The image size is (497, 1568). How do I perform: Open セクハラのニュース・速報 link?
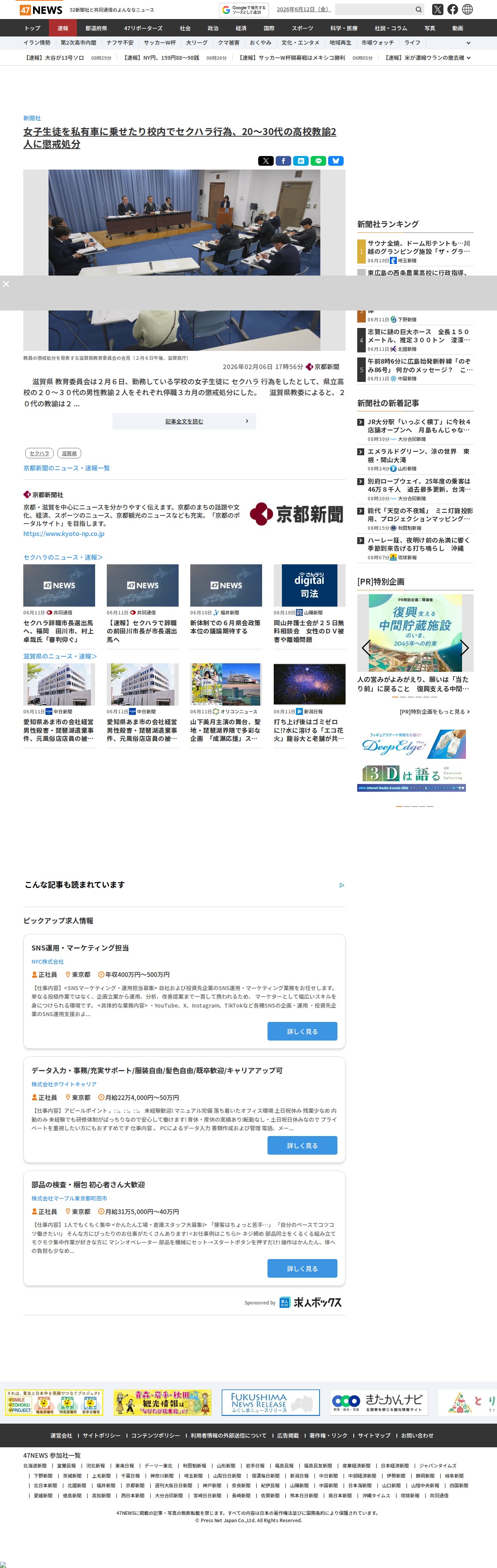coord(63,557)
